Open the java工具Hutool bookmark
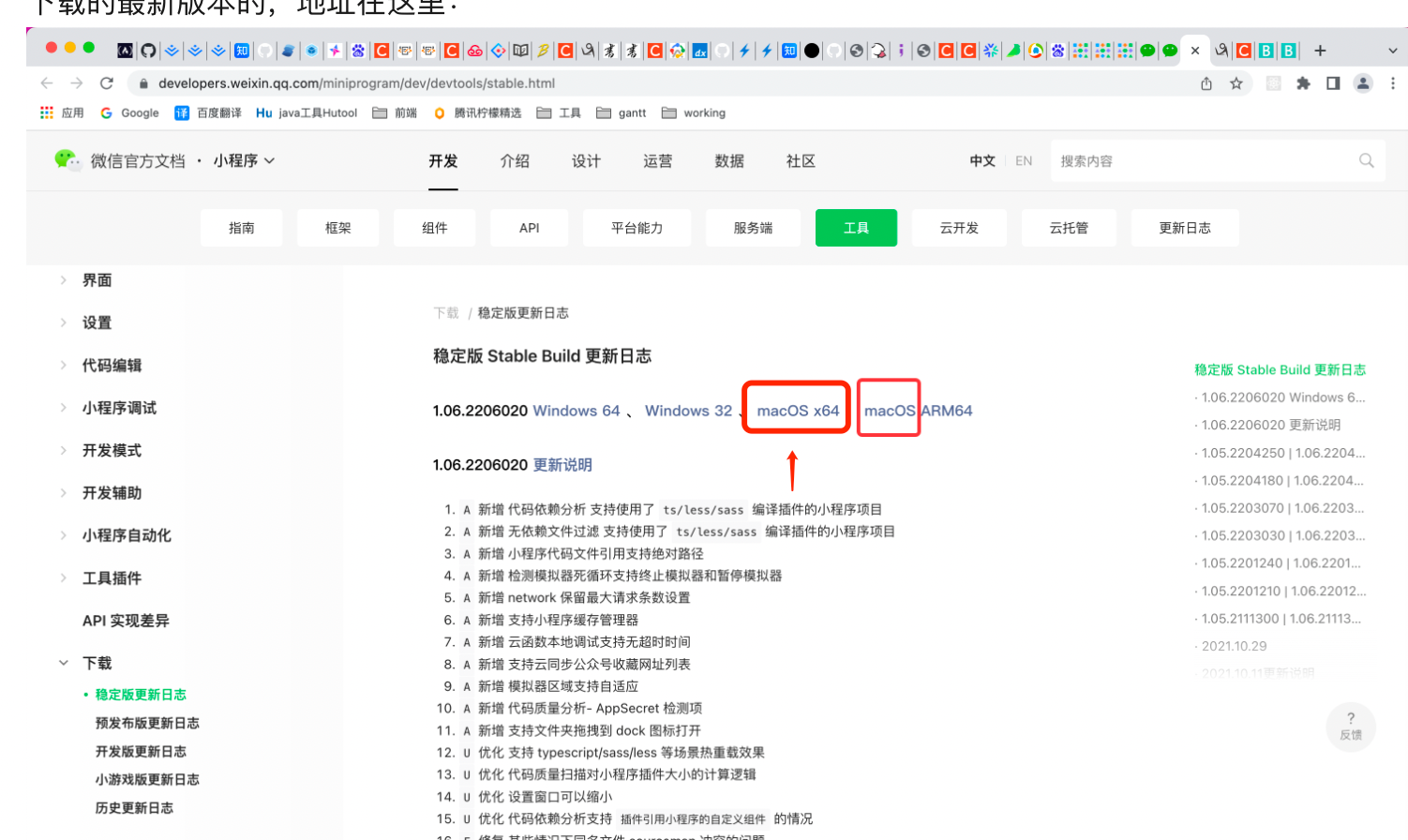Viewport: 1408px width, 840px height. coord(307,112)
